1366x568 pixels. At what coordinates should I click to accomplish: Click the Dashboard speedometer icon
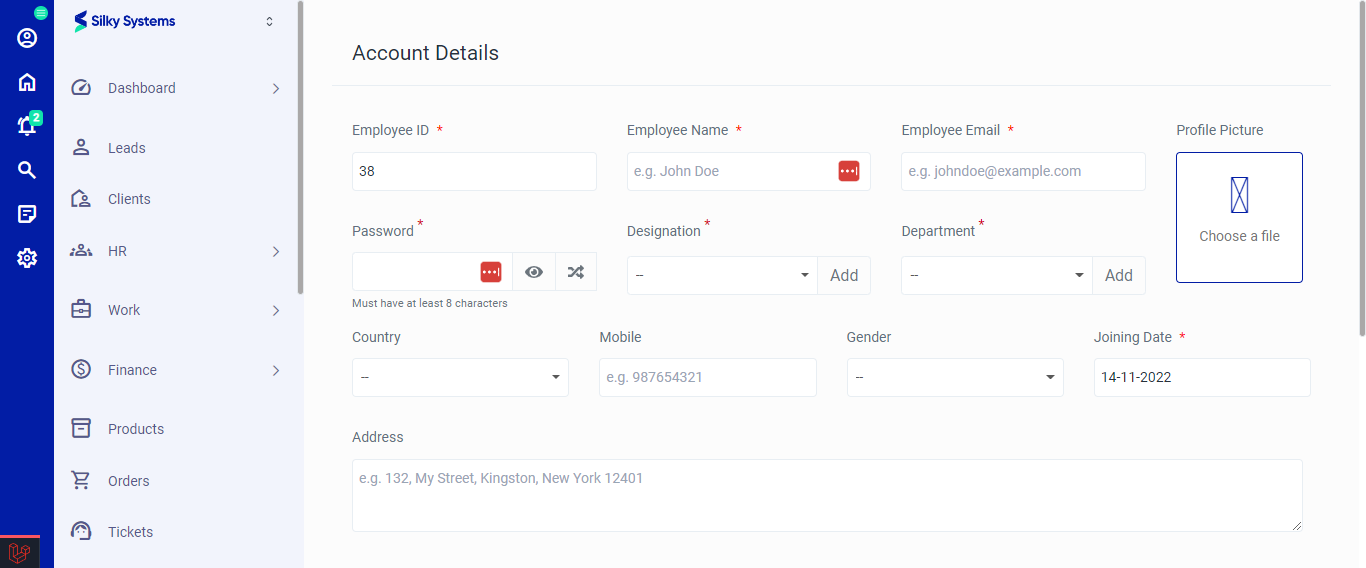click(81, 88)
